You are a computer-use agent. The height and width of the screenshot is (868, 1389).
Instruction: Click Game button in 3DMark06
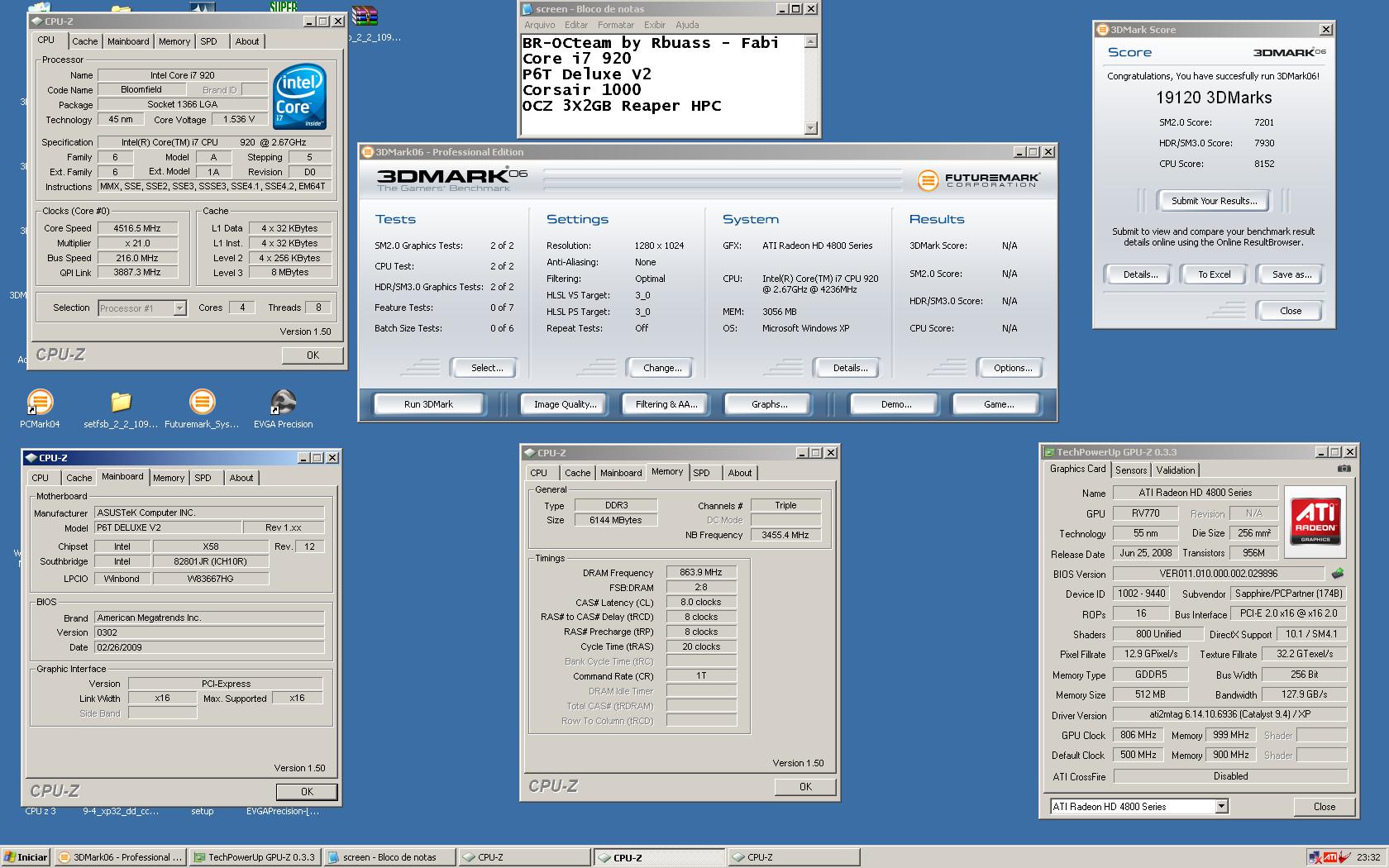click(998, 404)
